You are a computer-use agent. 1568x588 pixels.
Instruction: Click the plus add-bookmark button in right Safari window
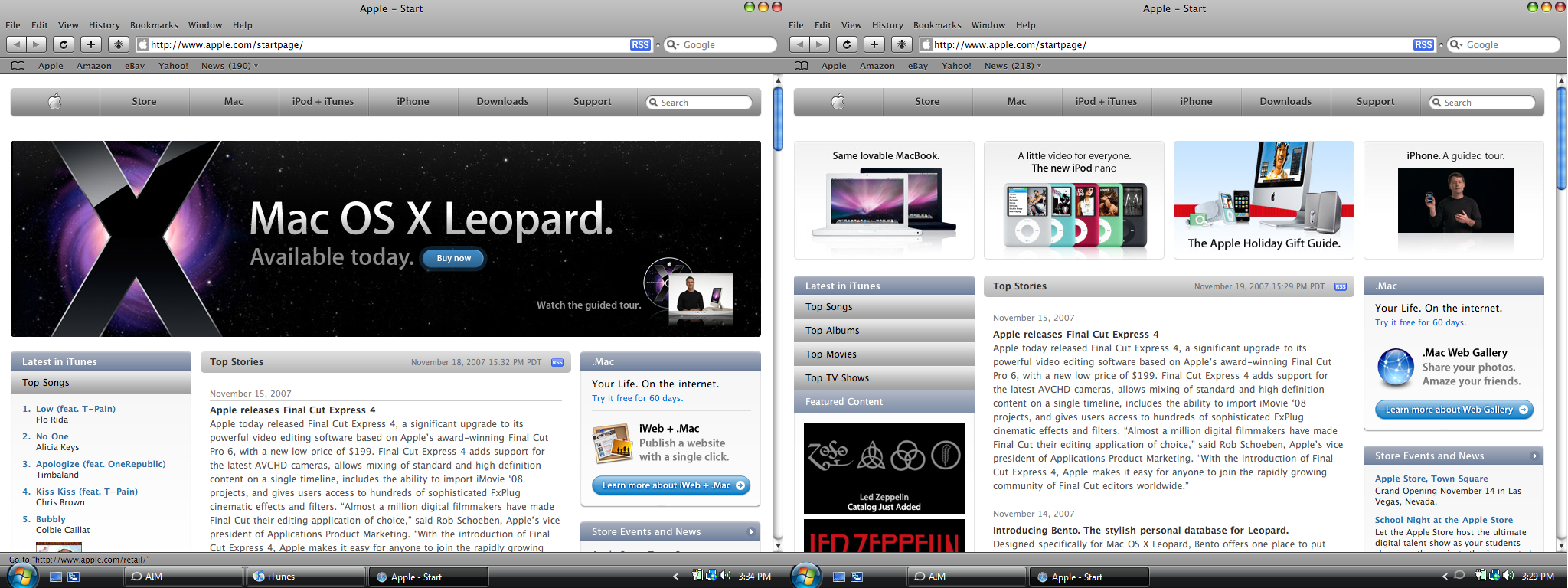pos(874,44)
